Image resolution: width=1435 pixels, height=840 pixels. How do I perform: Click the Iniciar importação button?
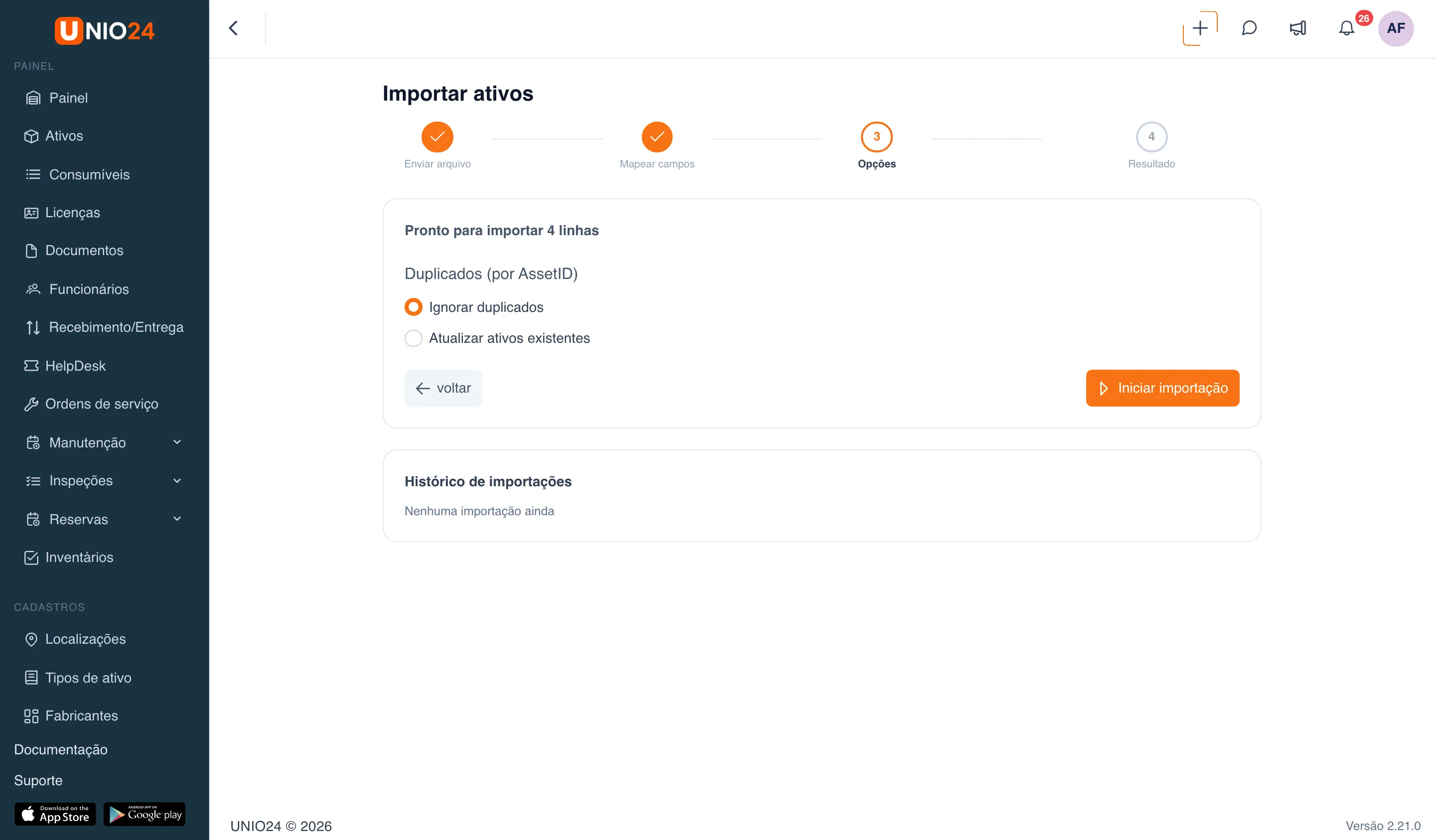pos(1163,389)
